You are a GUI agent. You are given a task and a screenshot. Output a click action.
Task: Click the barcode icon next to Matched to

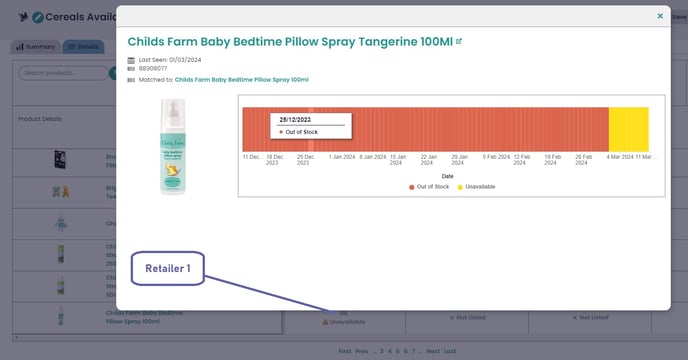131,80
